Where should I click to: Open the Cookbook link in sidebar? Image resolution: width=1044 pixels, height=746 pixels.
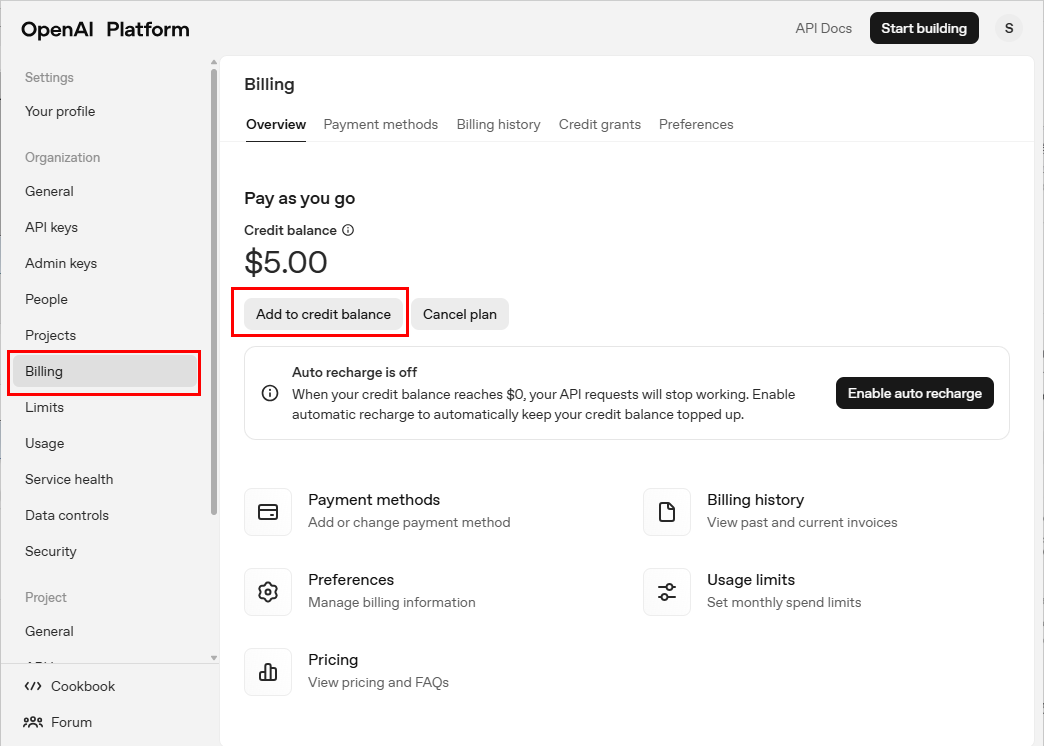82,686
